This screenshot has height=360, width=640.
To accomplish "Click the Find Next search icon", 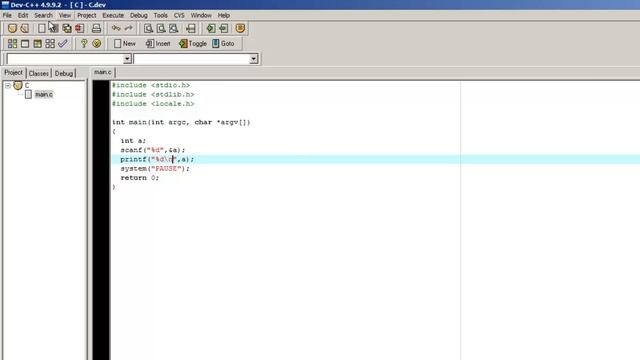I will pos(173,28).
